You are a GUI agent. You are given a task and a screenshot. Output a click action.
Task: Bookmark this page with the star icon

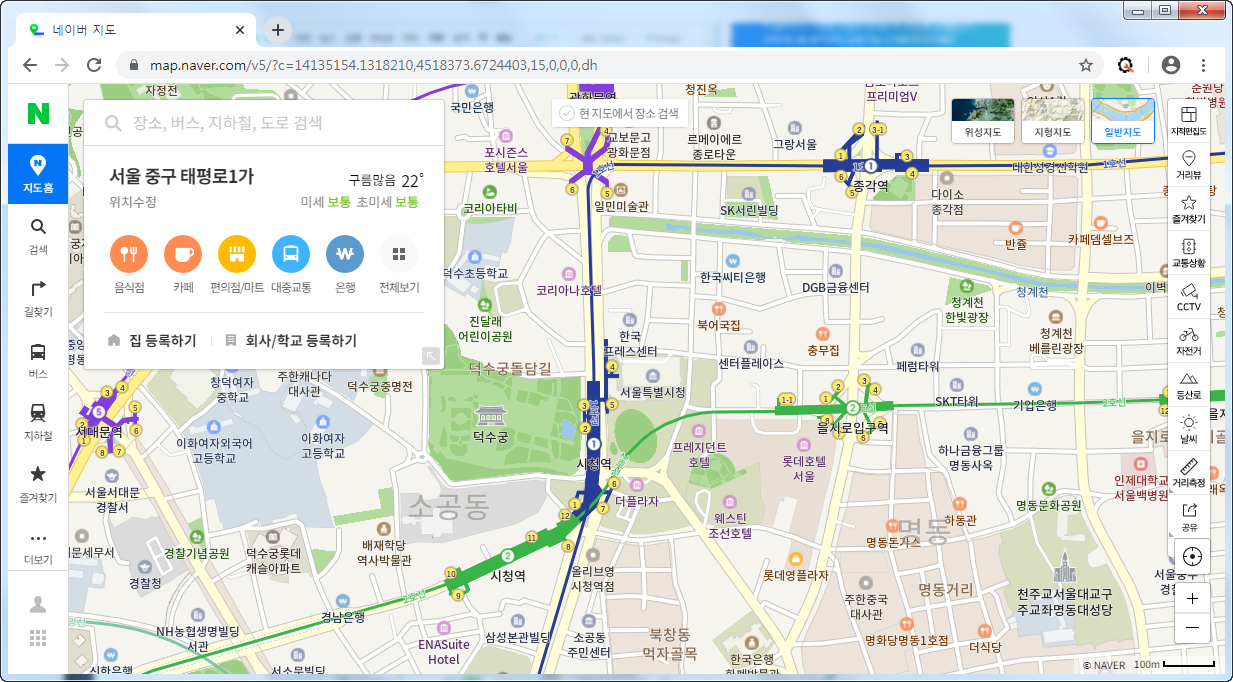[1085, 65]
